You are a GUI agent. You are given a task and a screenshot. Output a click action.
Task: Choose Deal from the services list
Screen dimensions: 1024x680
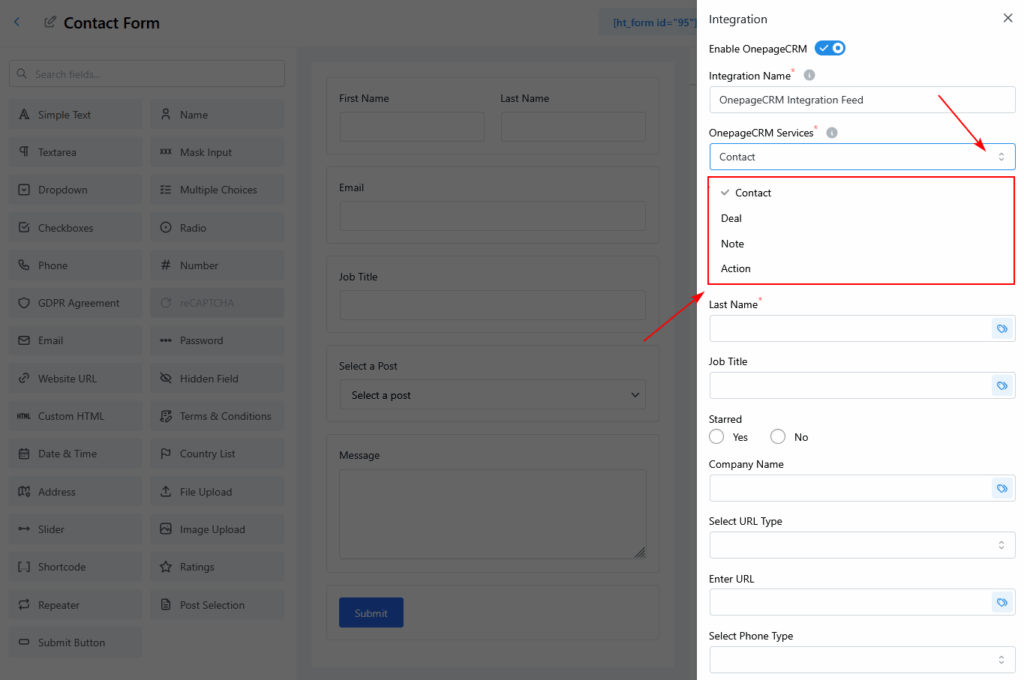pos(731,218)
